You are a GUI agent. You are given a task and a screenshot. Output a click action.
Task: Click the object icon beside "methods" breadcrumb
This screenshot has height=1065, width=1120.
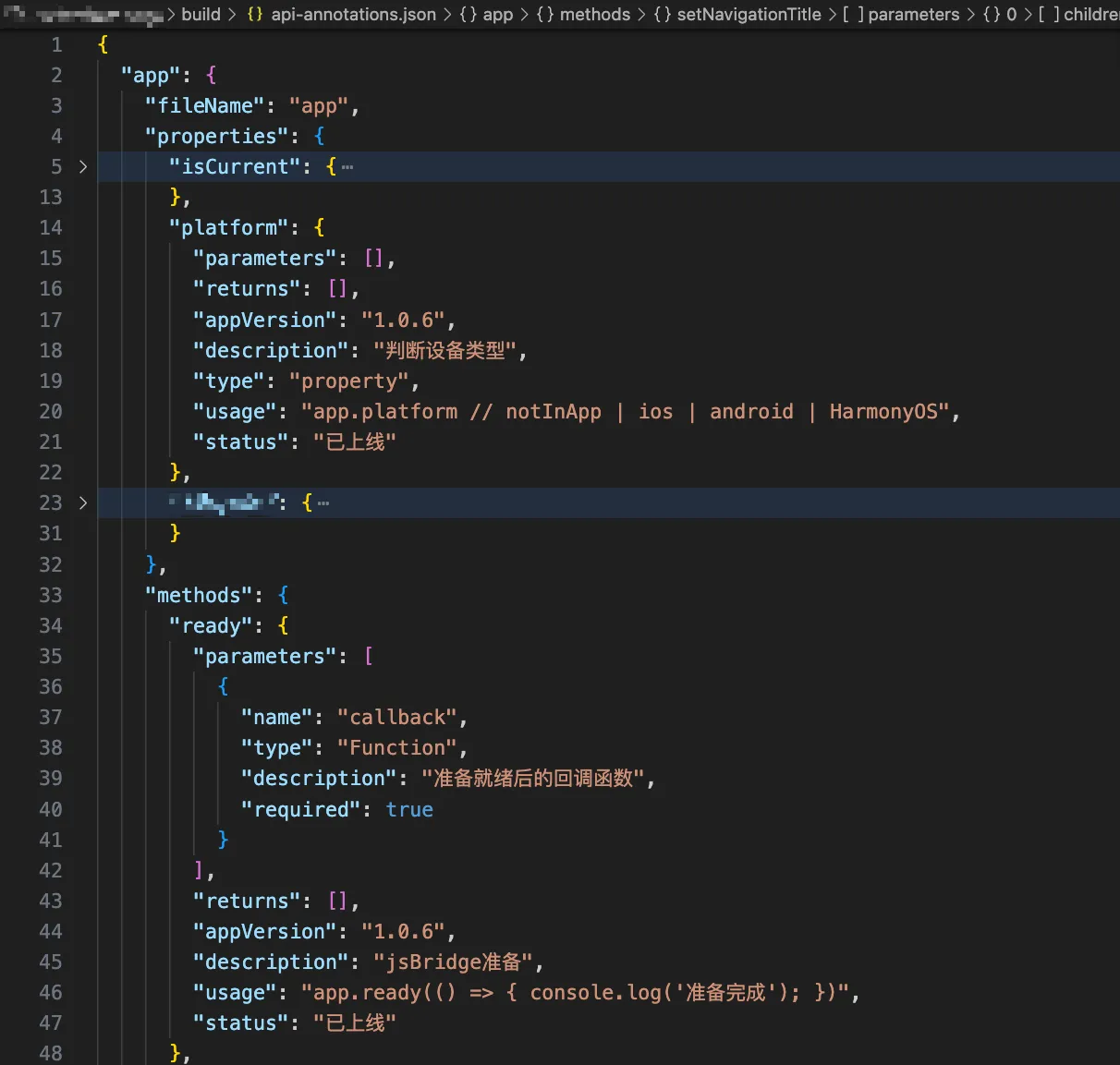pyautogui.click(x=546, y=15)
